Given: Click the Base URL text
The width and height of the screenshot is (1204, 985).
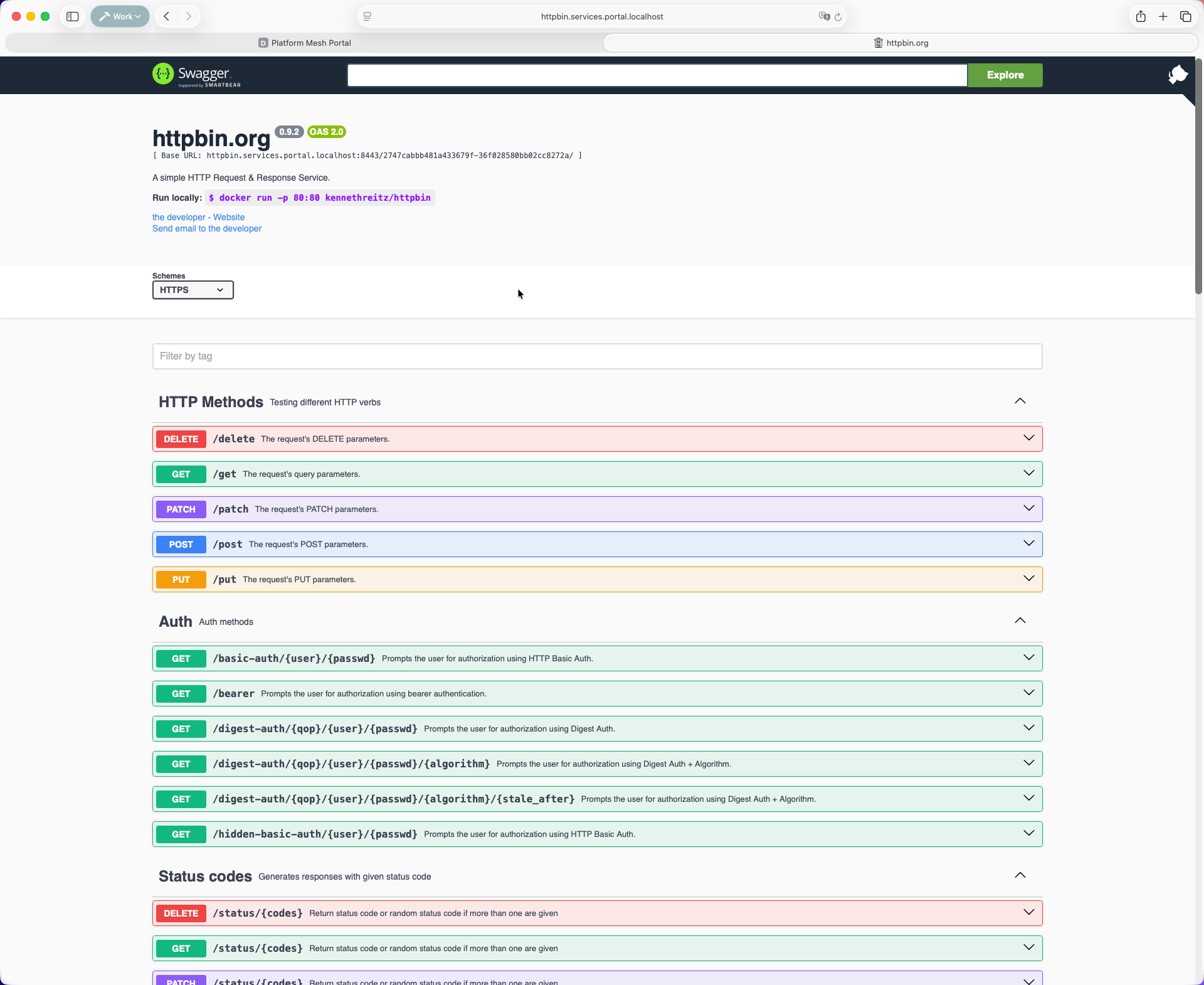Looking at the screenshot, I should click(x=367, y=156).
